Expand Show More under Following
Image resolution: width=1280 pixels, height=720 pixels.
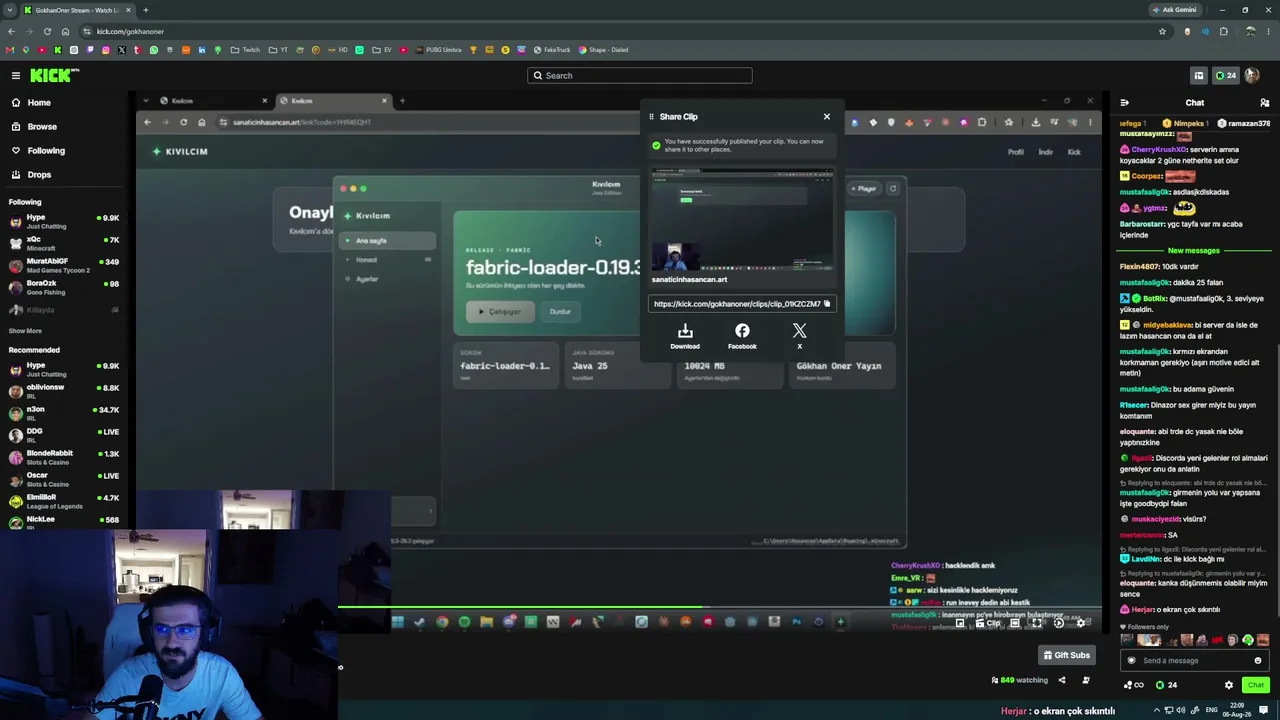(x=25, y=331)
